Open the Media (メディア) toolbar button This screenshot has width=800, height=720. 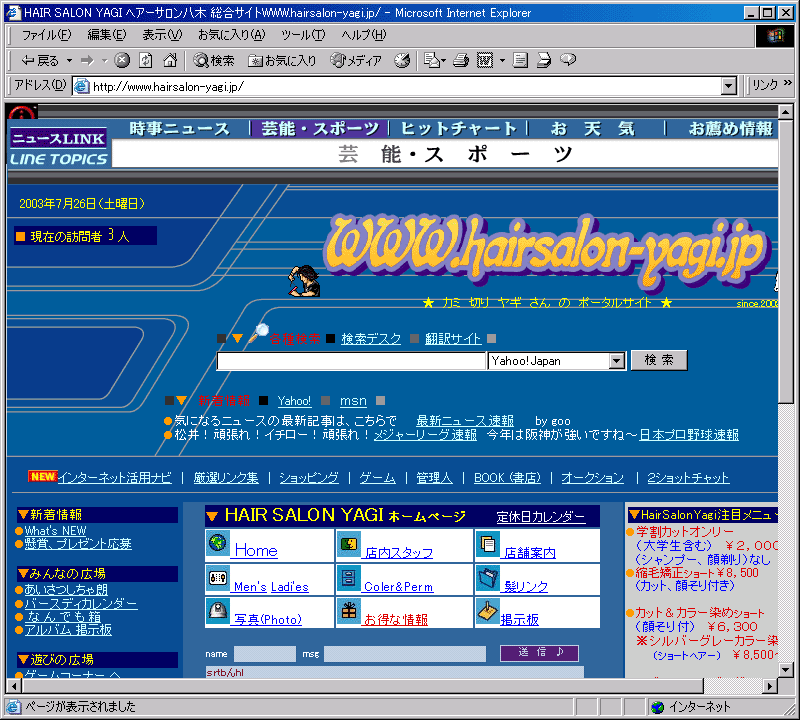356,60
